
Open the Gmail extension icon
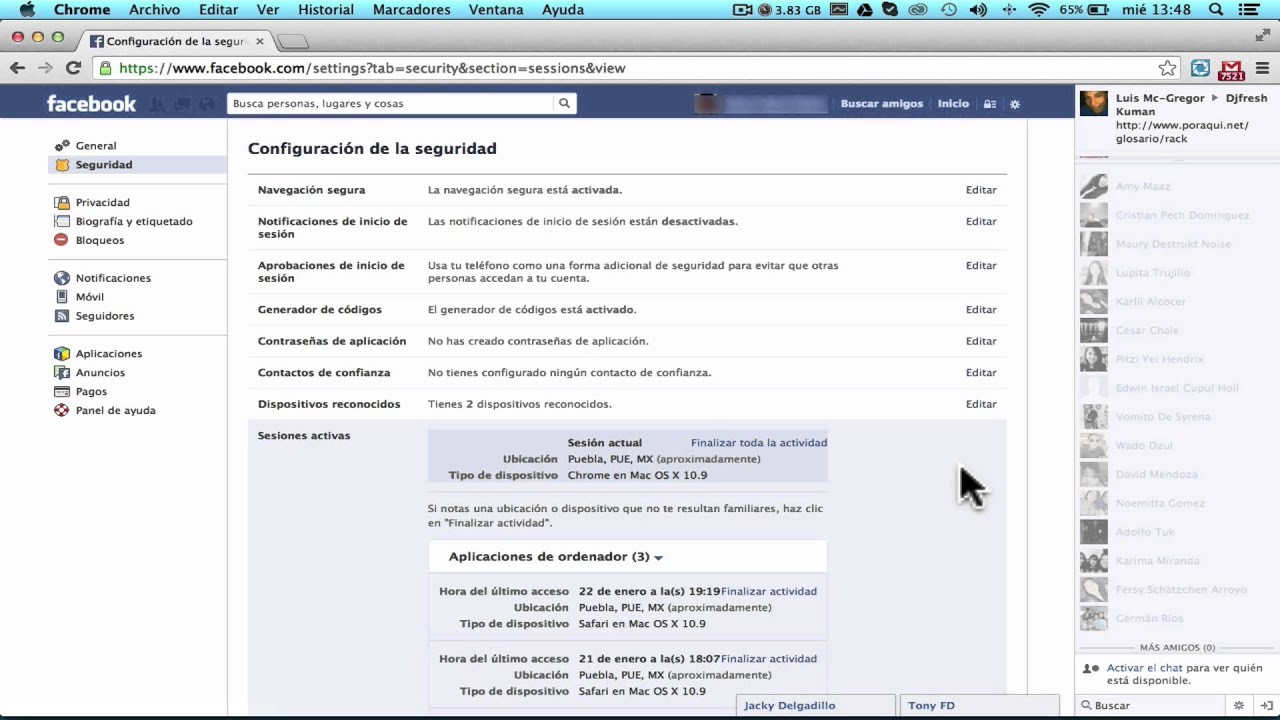[x=1232, y=69]
